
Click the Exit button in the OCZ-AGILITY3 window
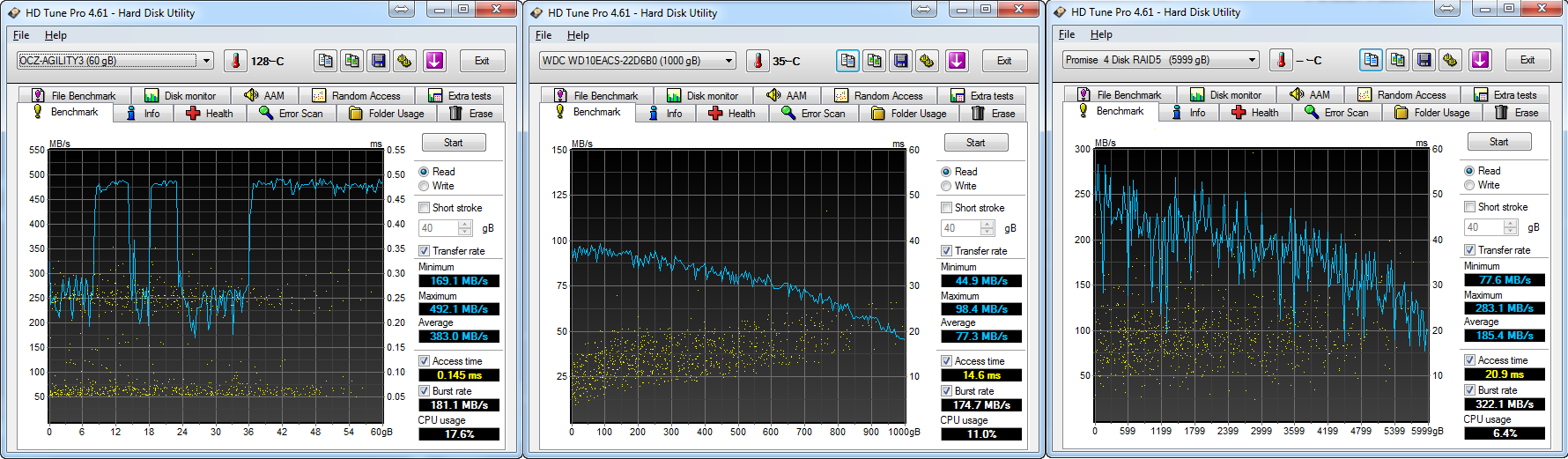tap(481, 61)
